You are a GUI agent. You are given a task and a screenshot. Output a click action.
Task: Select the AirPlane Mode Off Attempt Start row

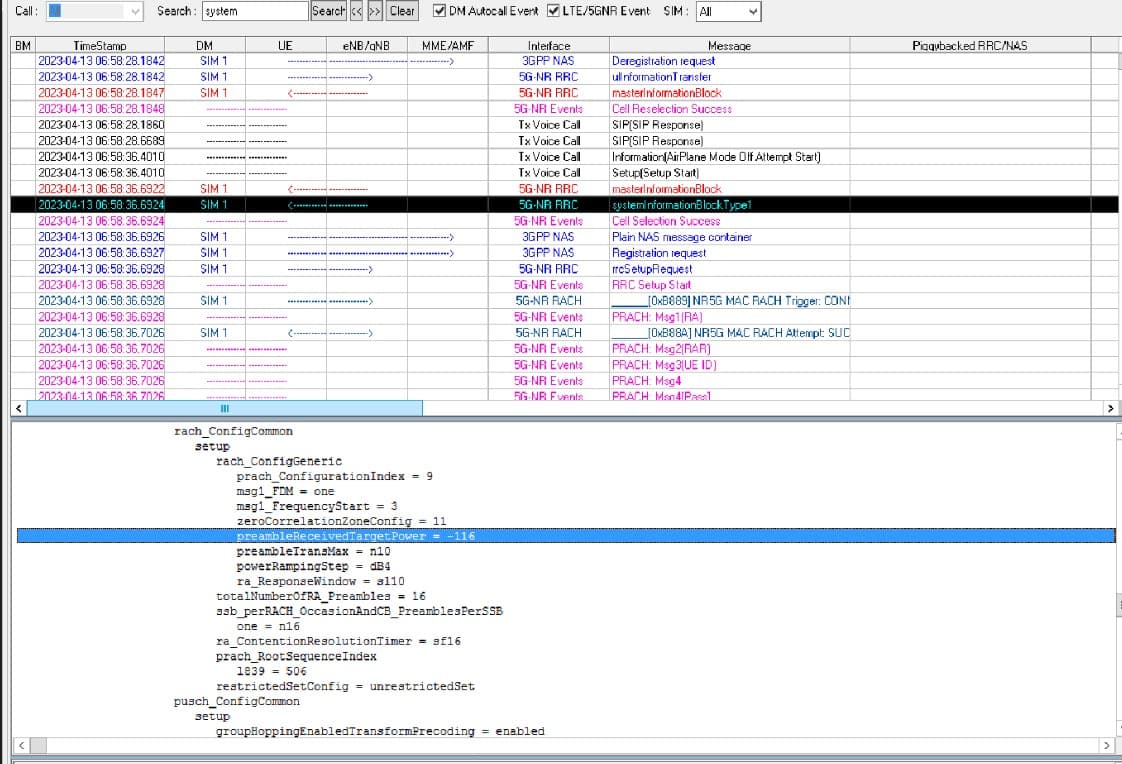[564, 157]
